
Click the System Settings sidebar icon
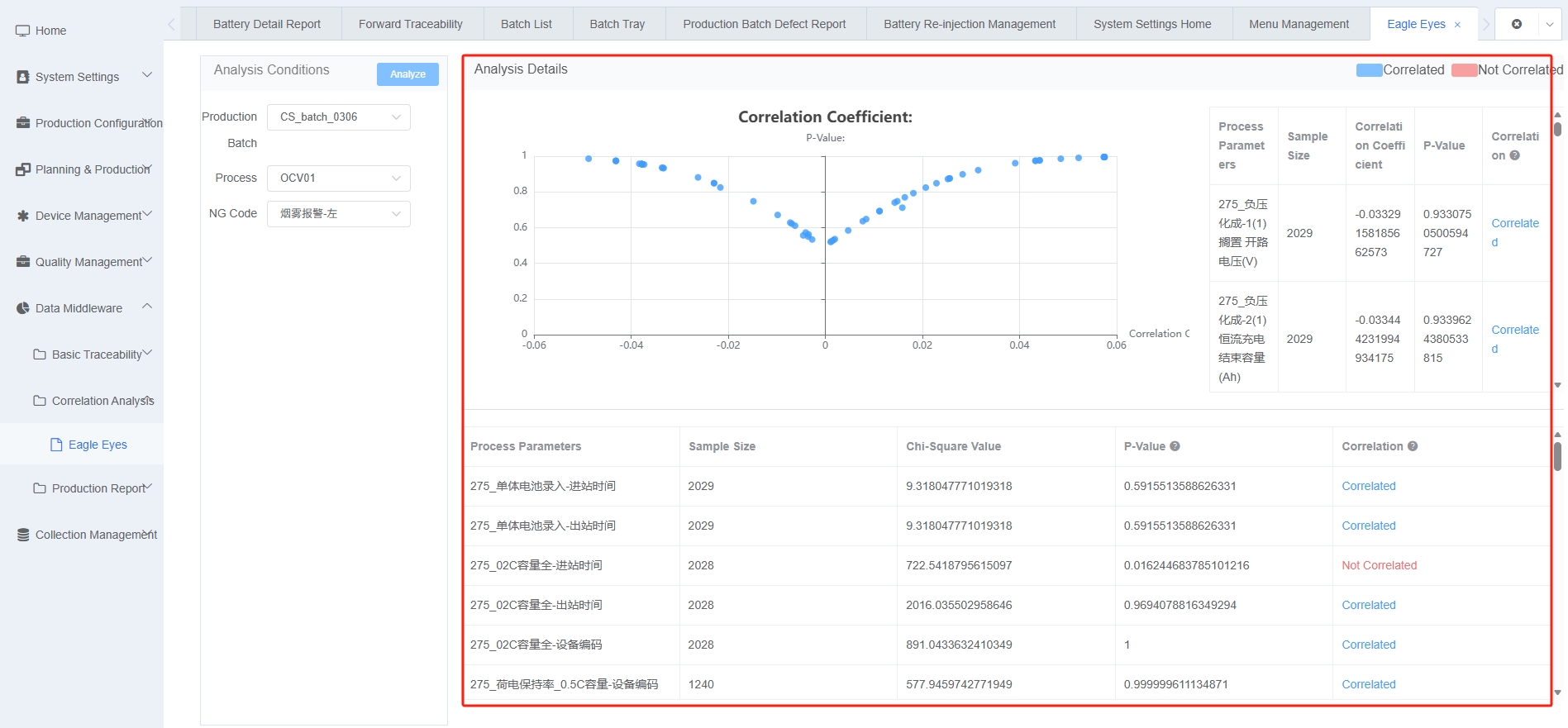click(x=23, y=77)
